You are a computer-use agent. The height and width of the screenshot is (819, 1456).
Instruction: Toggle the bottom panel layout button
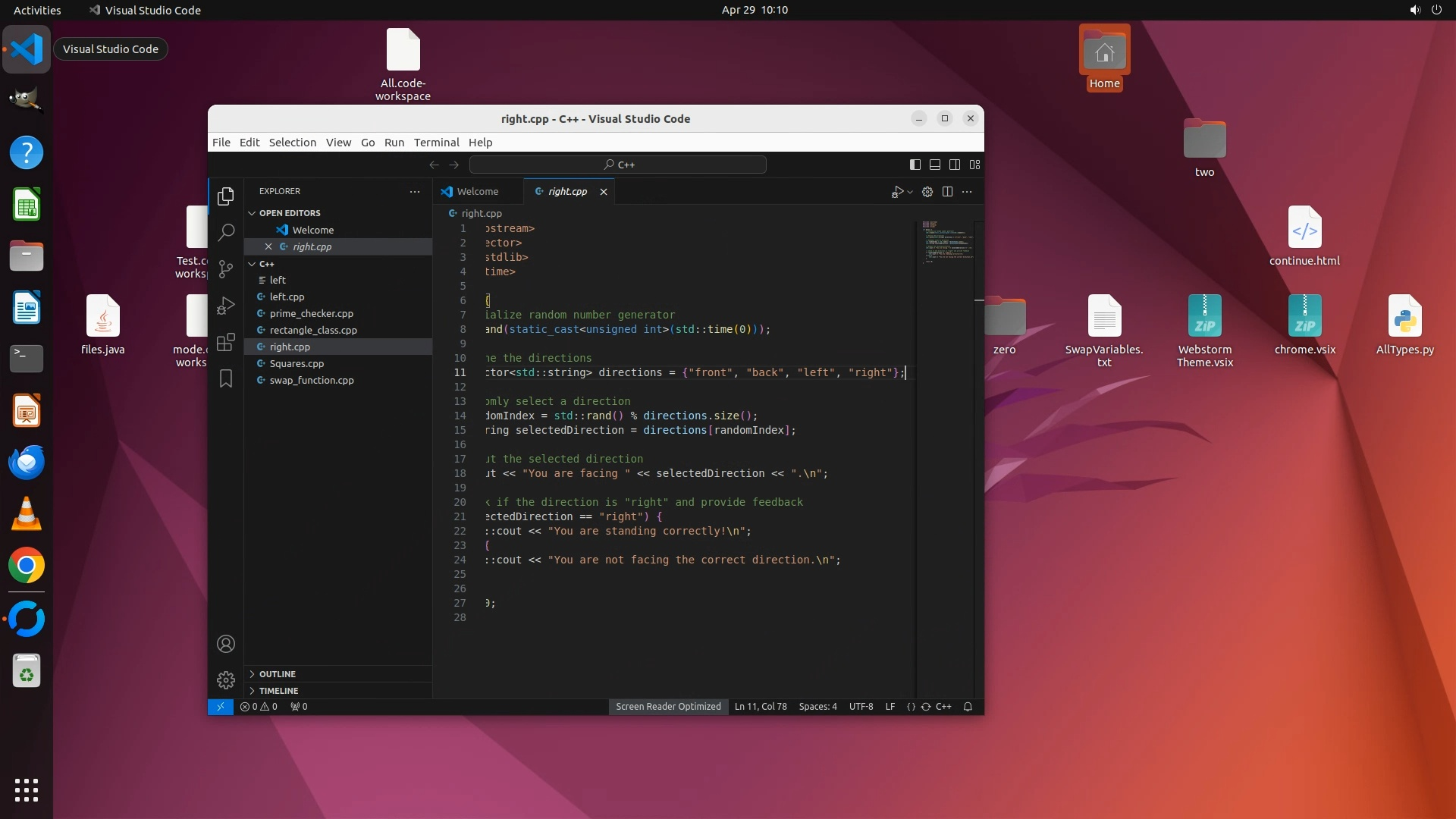click(x=935, y=165)
